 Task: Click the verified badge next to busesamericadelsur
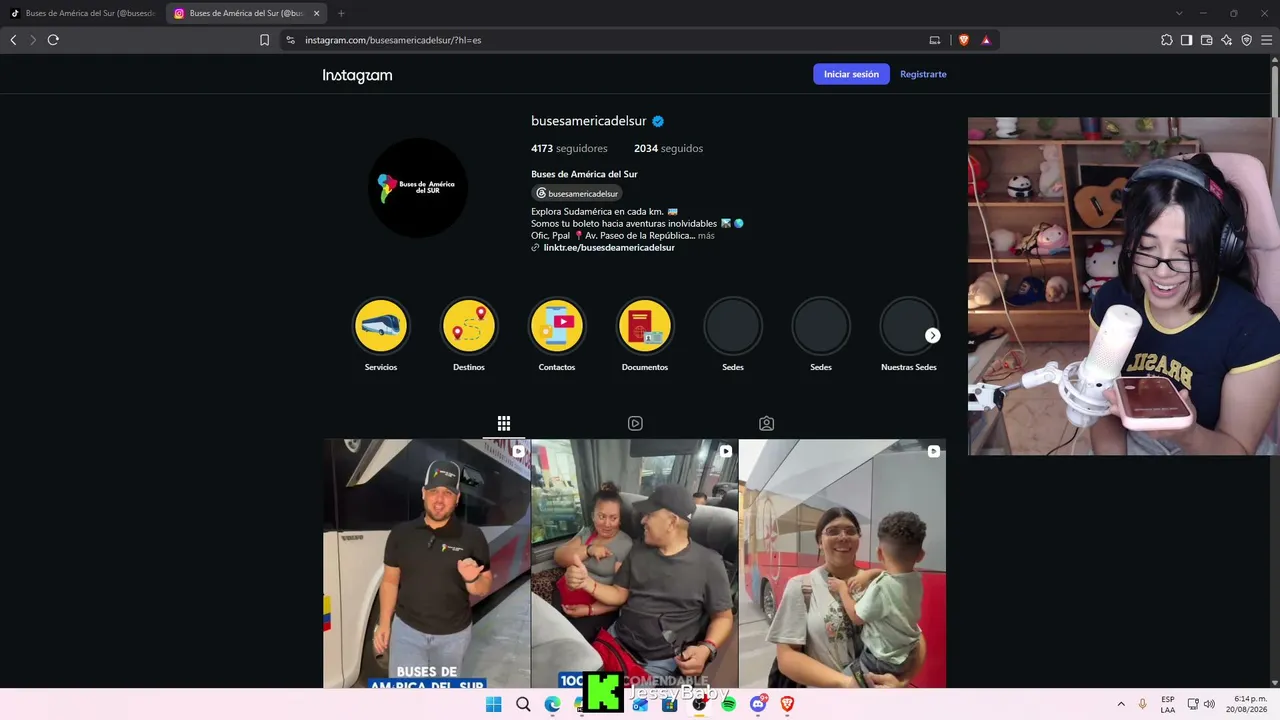tap(658, 121)
